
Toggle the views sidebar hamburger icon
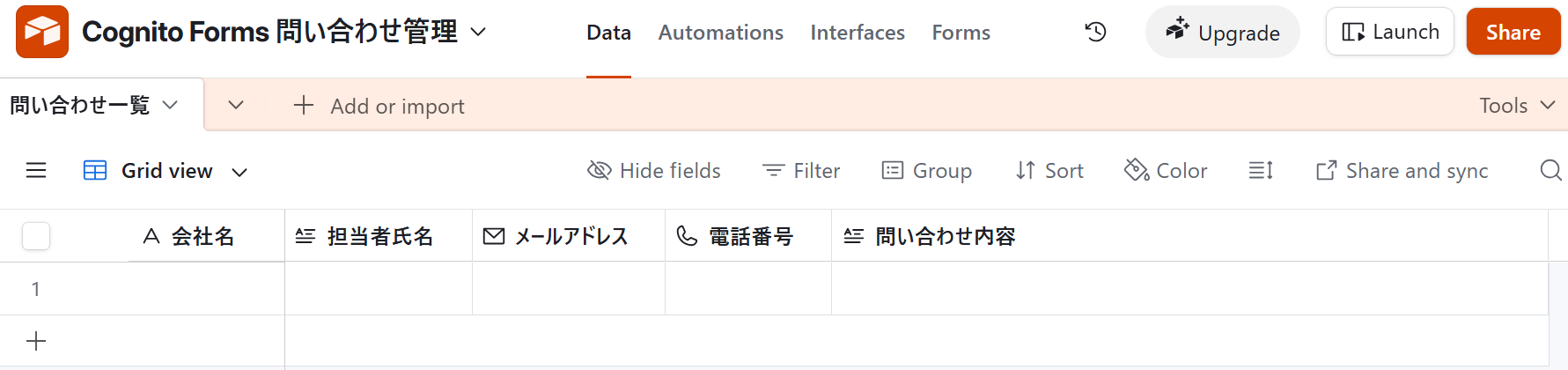coord(36,170)
